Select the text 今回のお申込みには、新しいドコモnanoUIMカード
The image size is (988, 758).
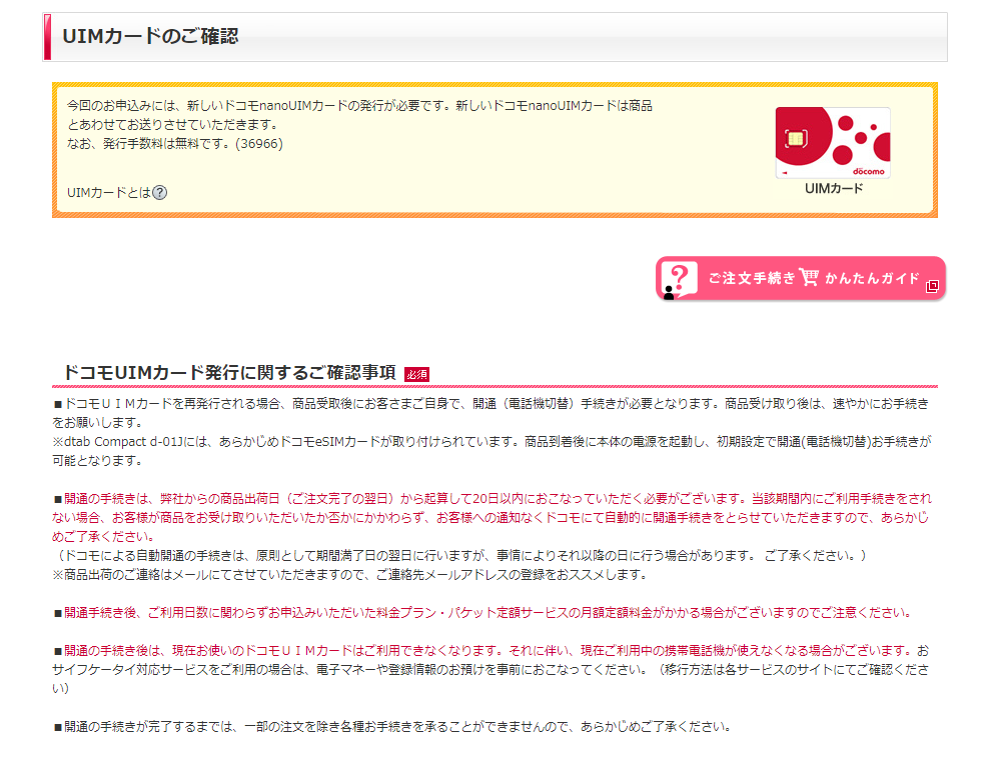(205, 106)
